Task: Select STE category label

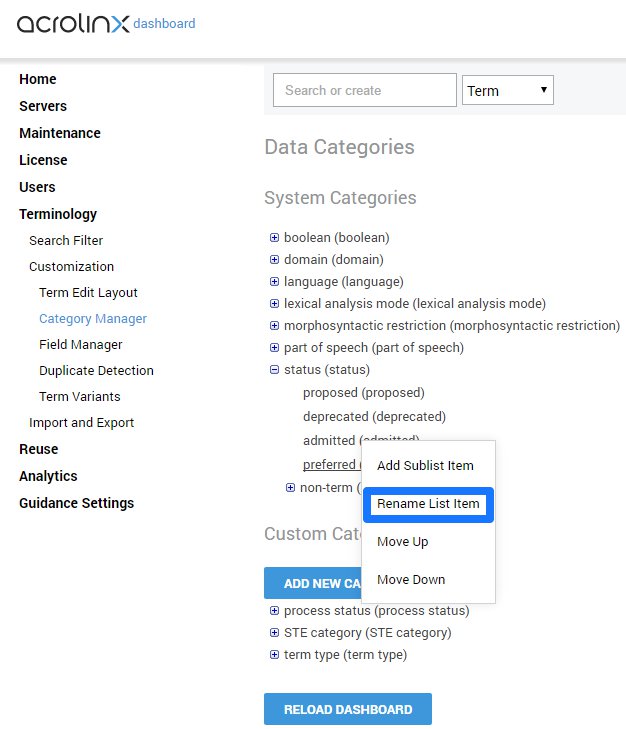Action: [368, 633]
